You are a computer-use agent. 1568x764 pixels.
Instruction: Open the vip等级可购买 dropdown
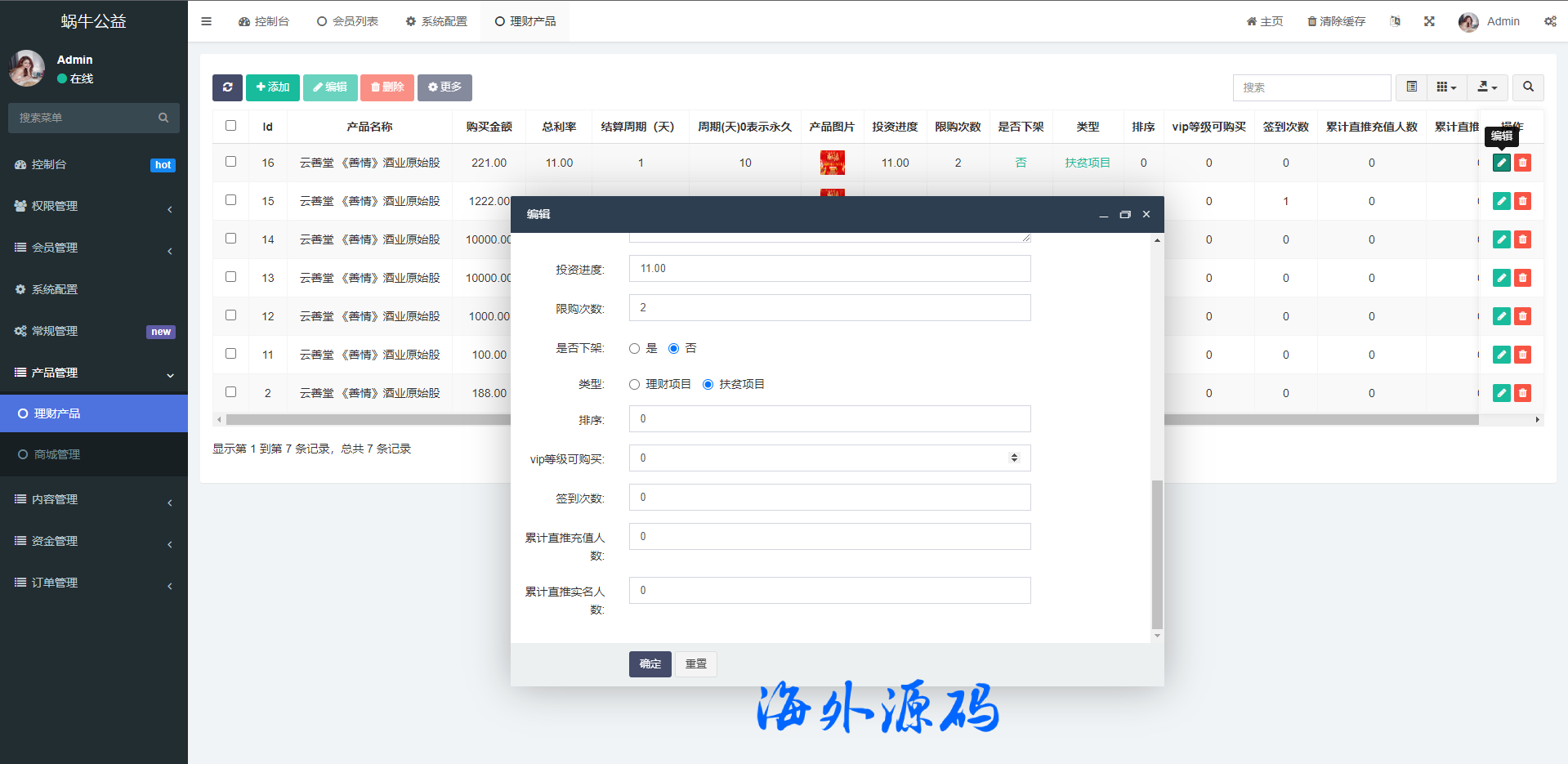829,458
